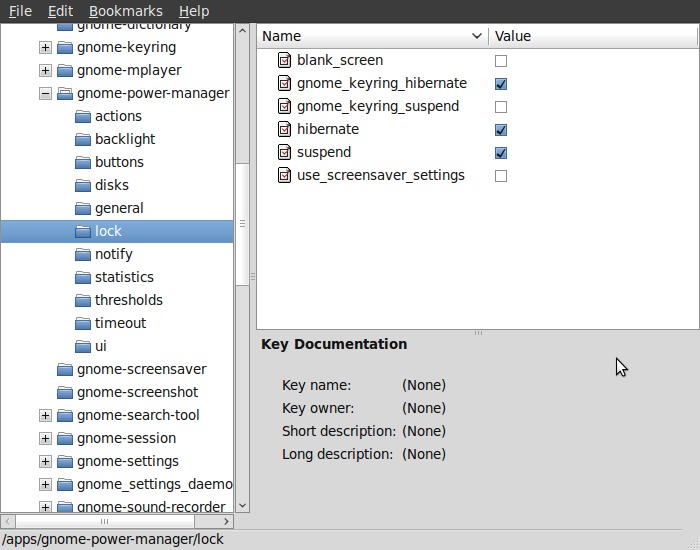Uncheck the suspend value checkbox
700x550 pixels.
point(501,153)
